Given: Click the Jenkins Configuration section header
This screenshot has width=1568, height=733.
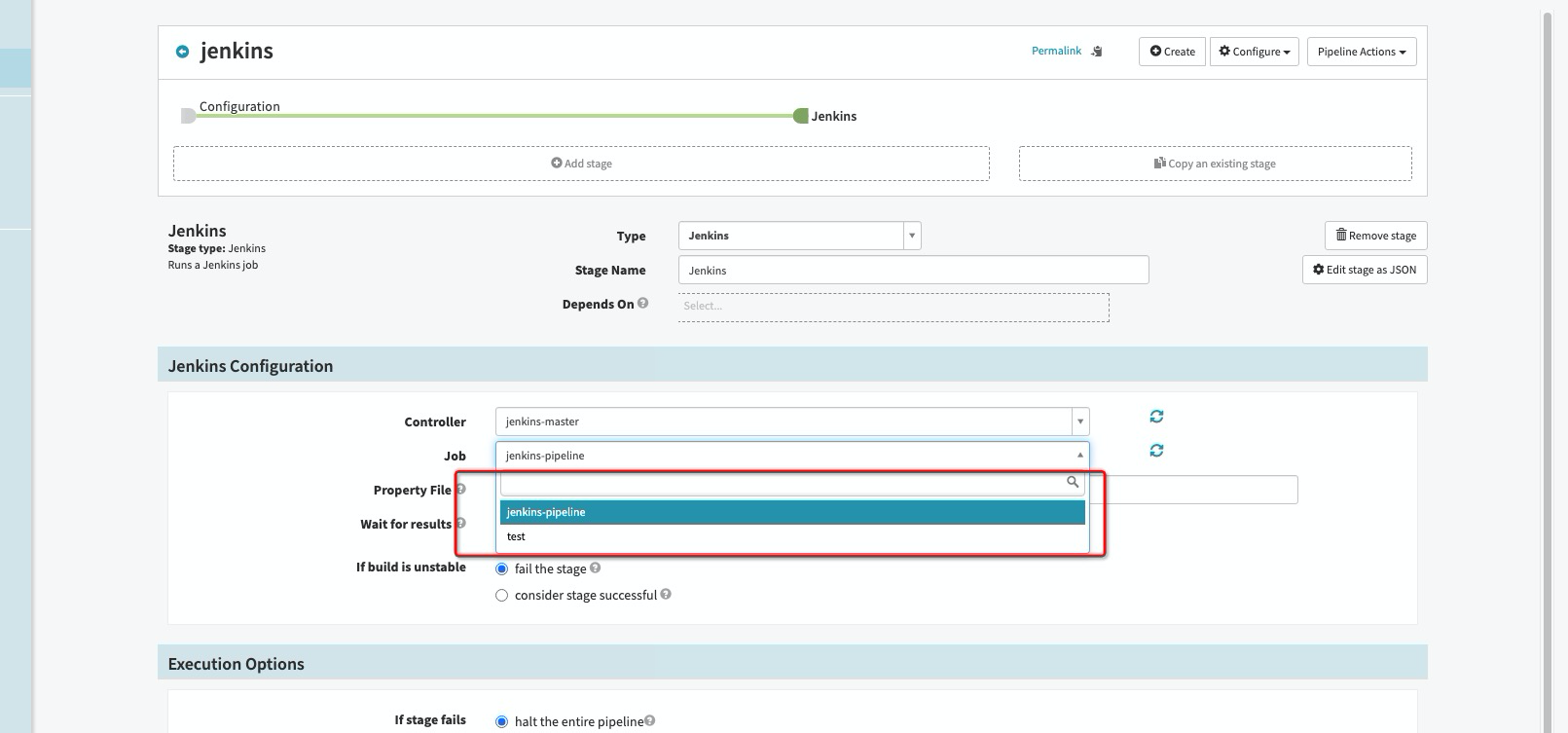Looking at the screenshot, I should click(792, 365).
